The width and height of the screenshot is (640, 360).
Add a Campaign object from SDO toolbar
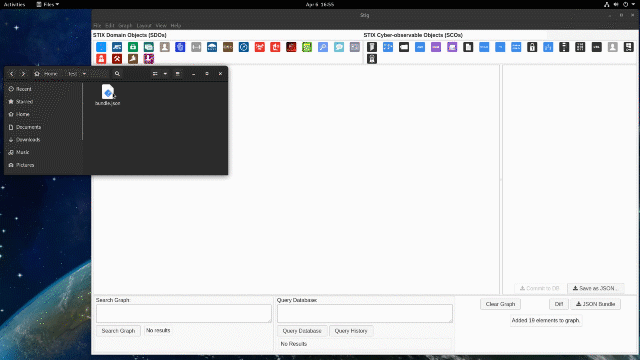(117, 47)
